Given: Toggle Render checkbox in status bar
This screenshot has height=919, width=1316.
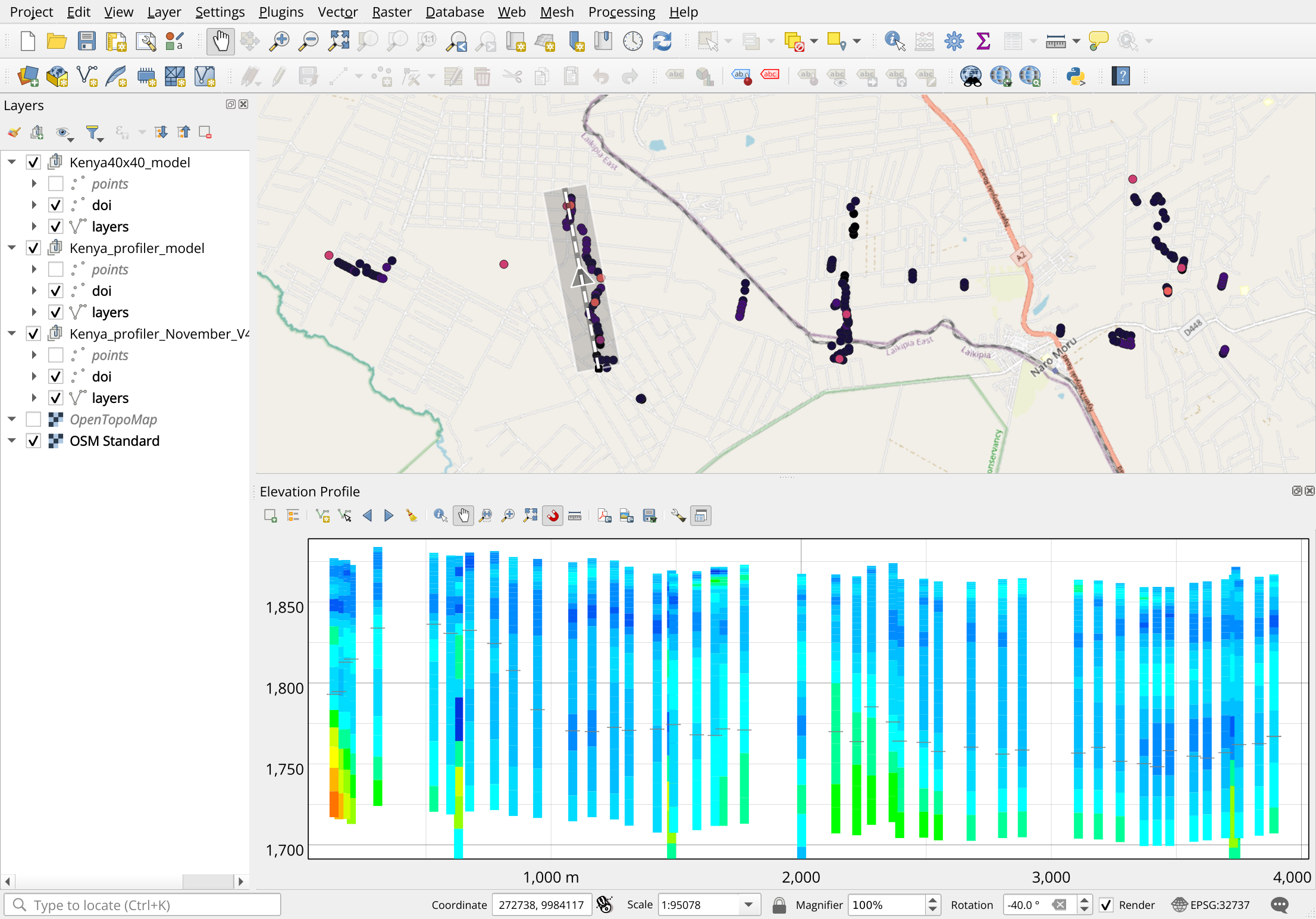Looking at the screenshot, I should (x=1107, y=905).
